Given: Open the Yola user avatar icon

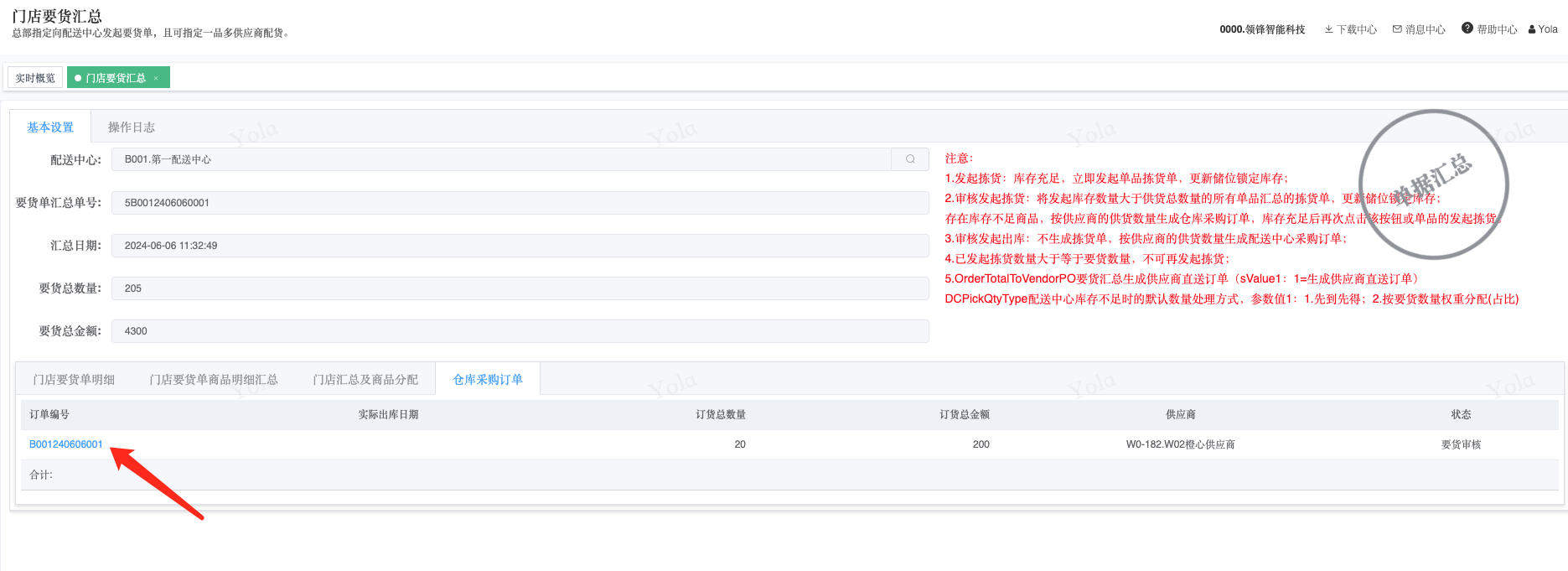Looking at the screenshot, I should click(1532, 29).
